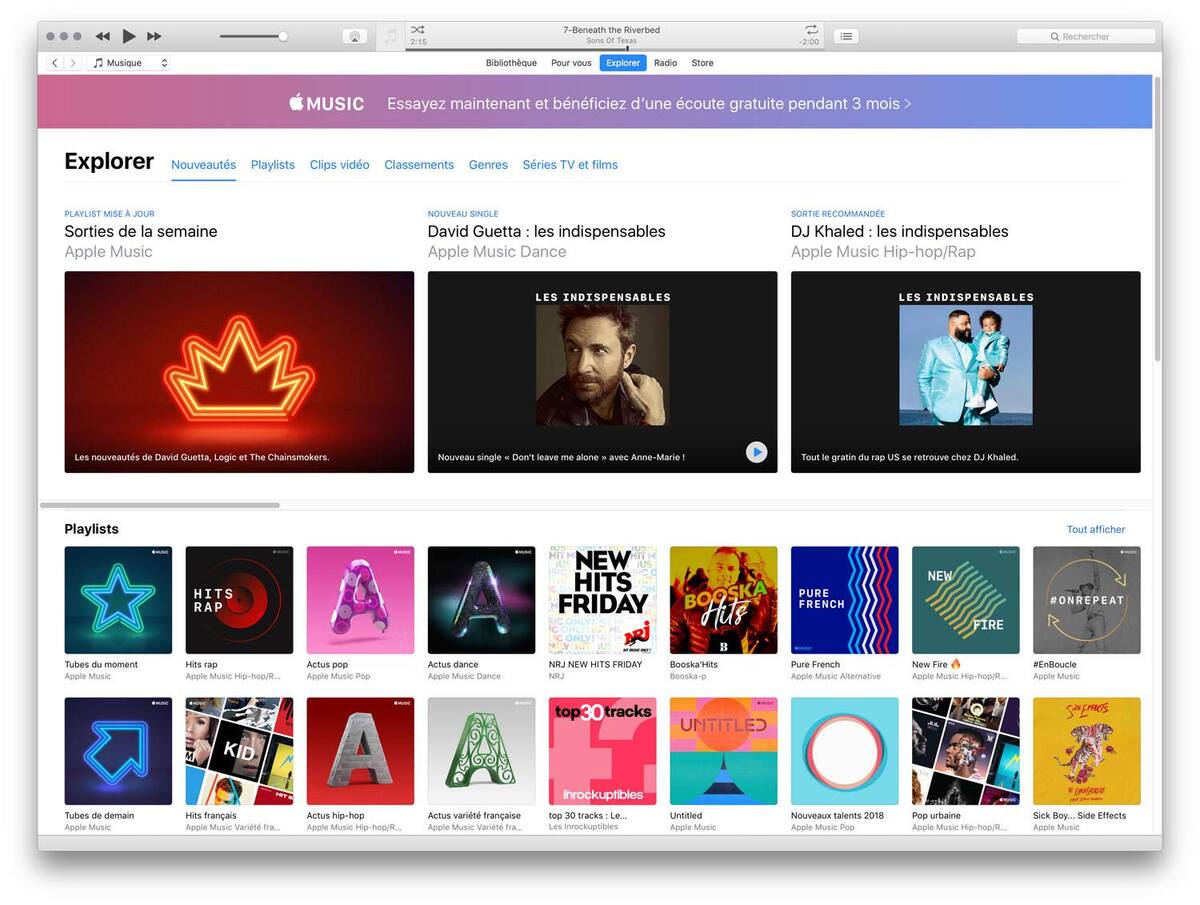Skip forward to the next track
This screenshot has width=1200, height=905.
point(154,36)
